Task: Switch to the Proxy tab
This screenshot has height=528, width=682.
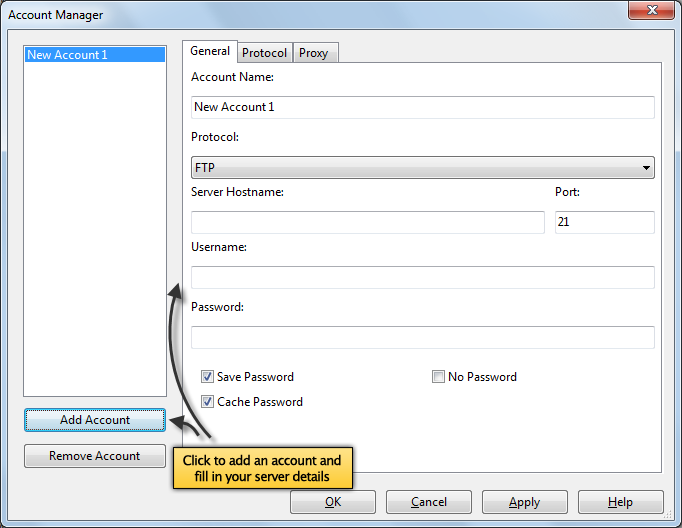Action: click(313, 53)
